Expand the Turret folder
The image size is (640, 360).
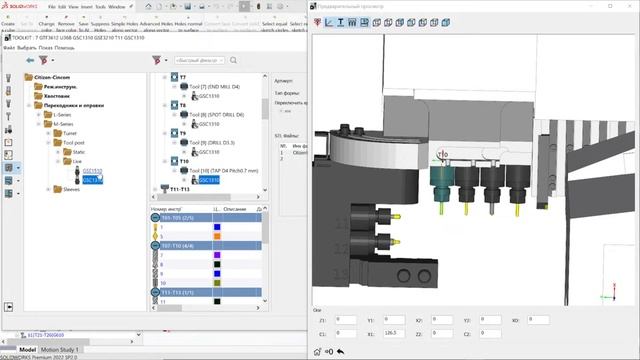(x=49, y=133)
